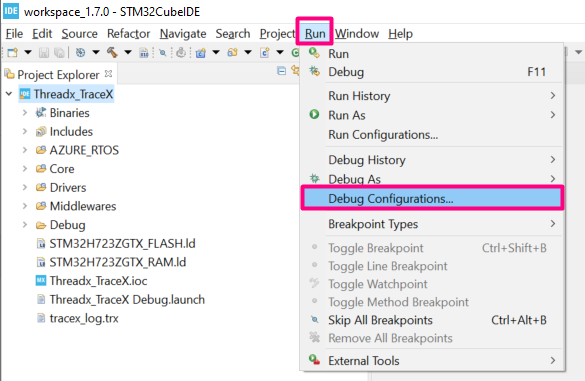Open the Run As submenu
This screenshot has width=585, height=381.
[x=432, y=115]
